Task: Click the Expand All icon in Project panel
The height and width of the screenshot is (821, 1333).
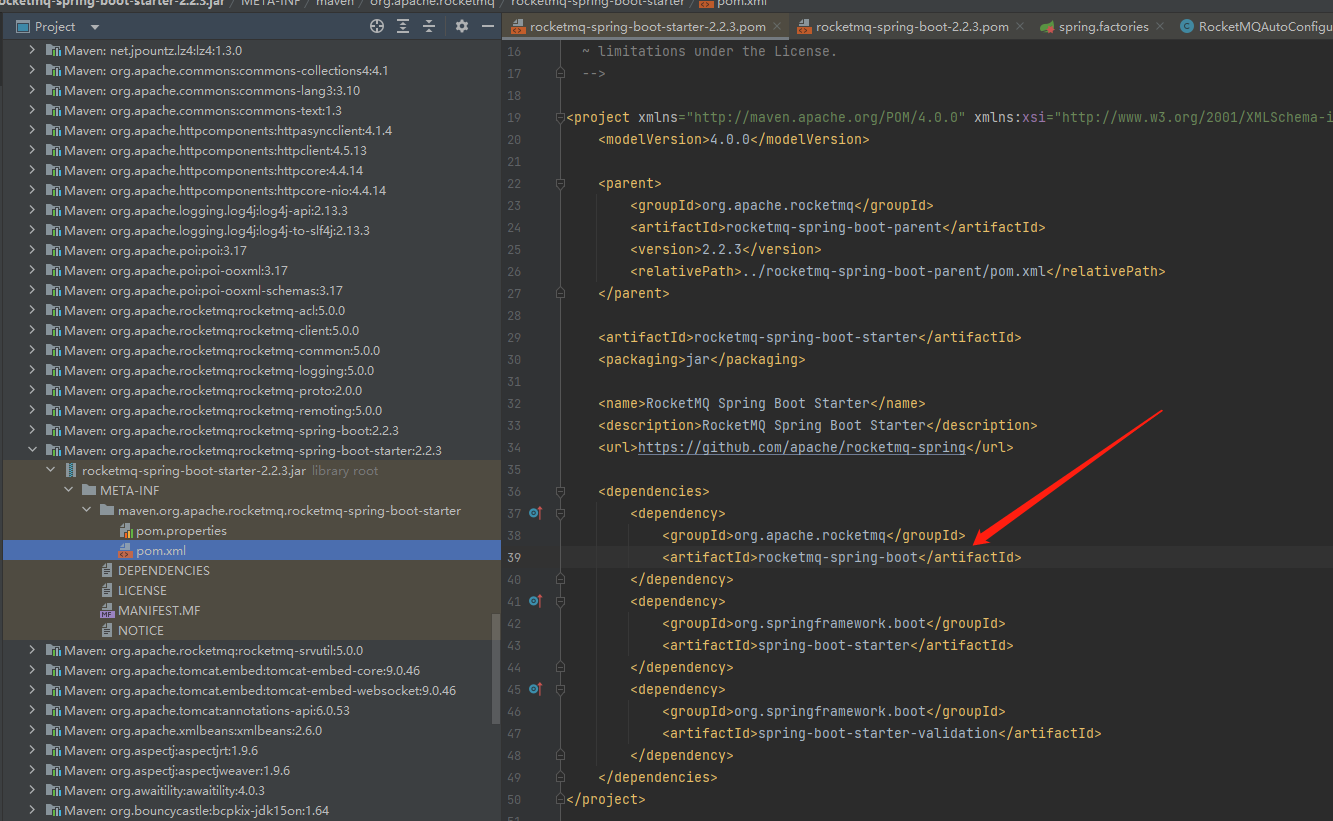Action: point(403,27)
